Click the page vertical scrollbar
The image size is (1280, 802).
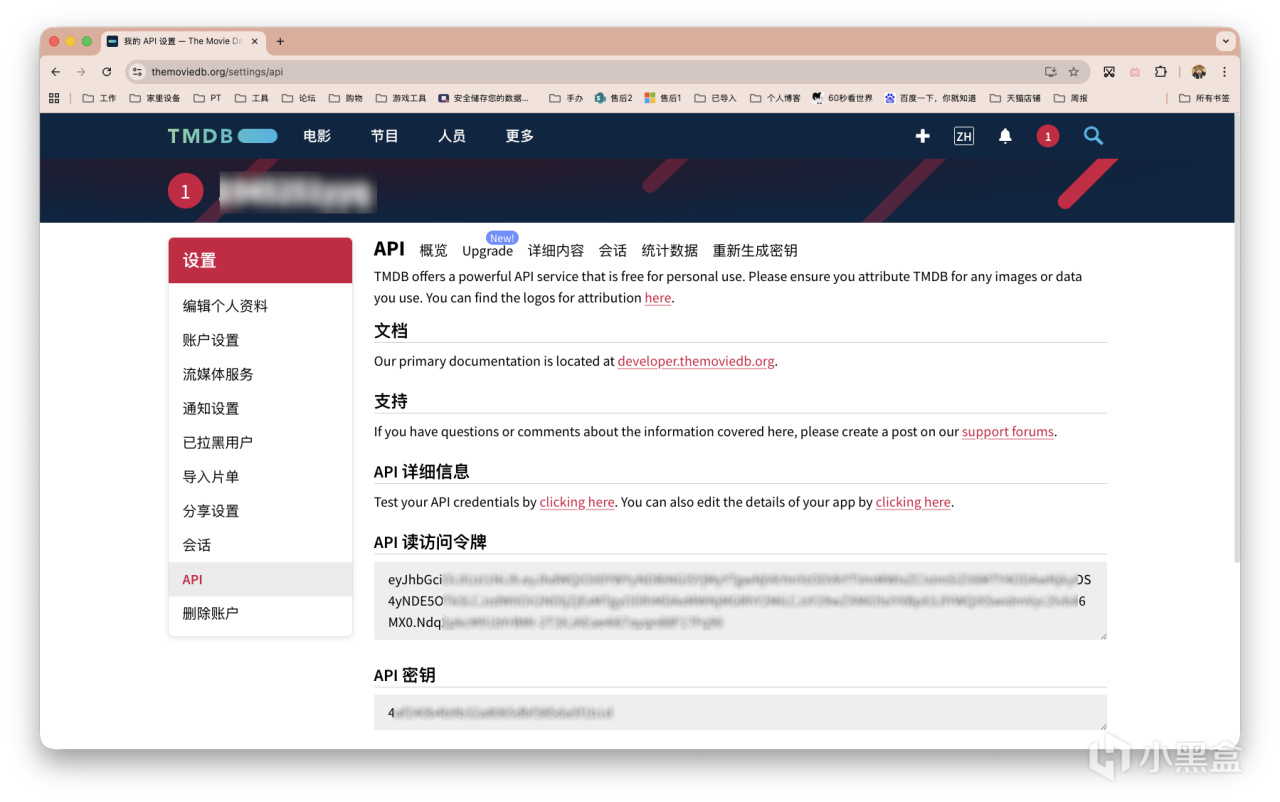click(1237, 340)
